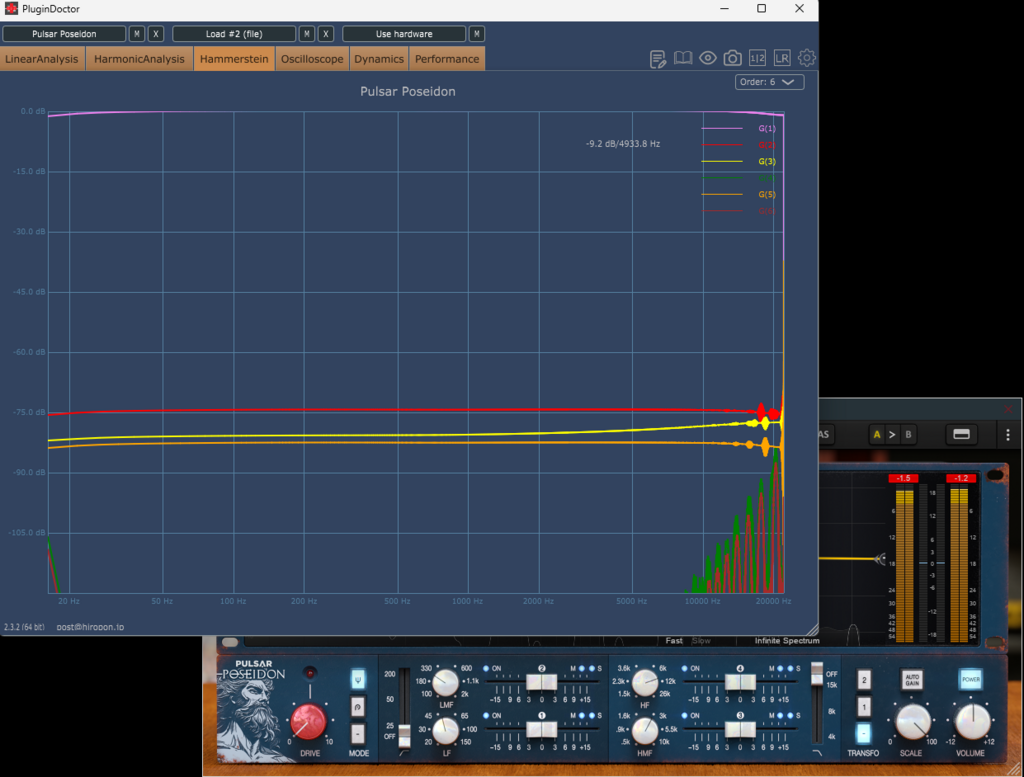Click the VOLUME knob
This screenshot has width=1024, height=777.
point(972,722)
